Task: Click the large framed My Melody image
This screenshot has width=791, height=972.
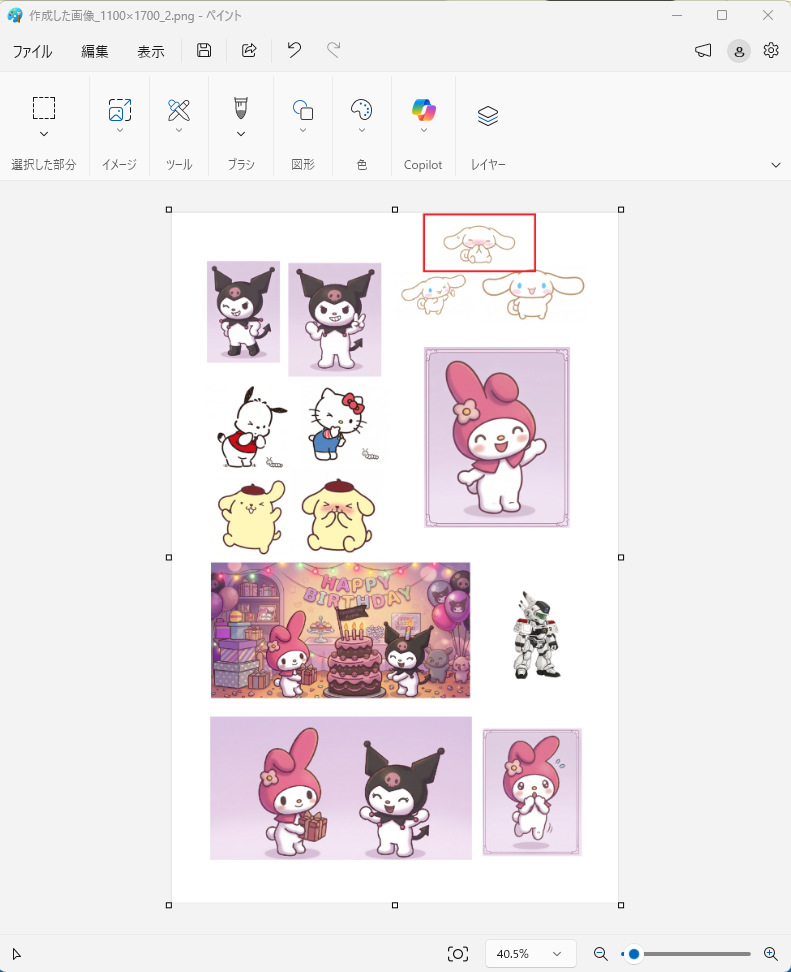Action: tap(497, 437)
